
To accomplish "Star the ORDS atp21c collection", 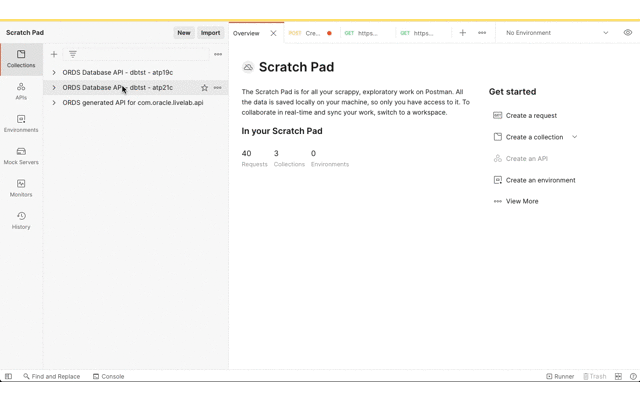I will tap(204, 88).
